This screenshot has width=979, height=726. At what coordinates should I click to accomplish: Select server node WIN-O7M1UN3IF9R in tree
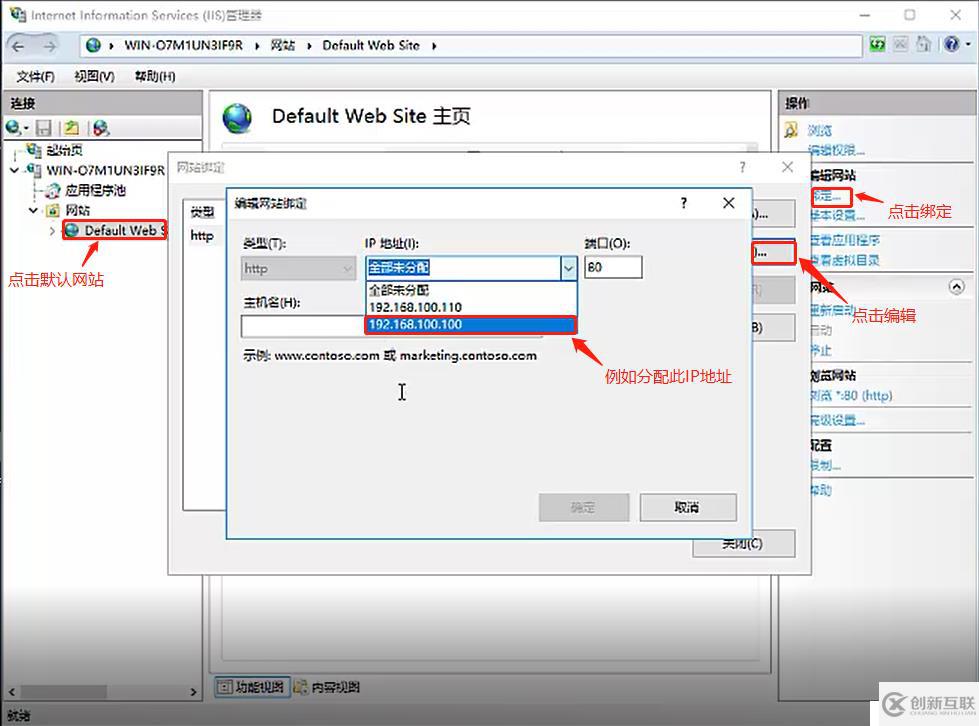click(x=106, y=170)
